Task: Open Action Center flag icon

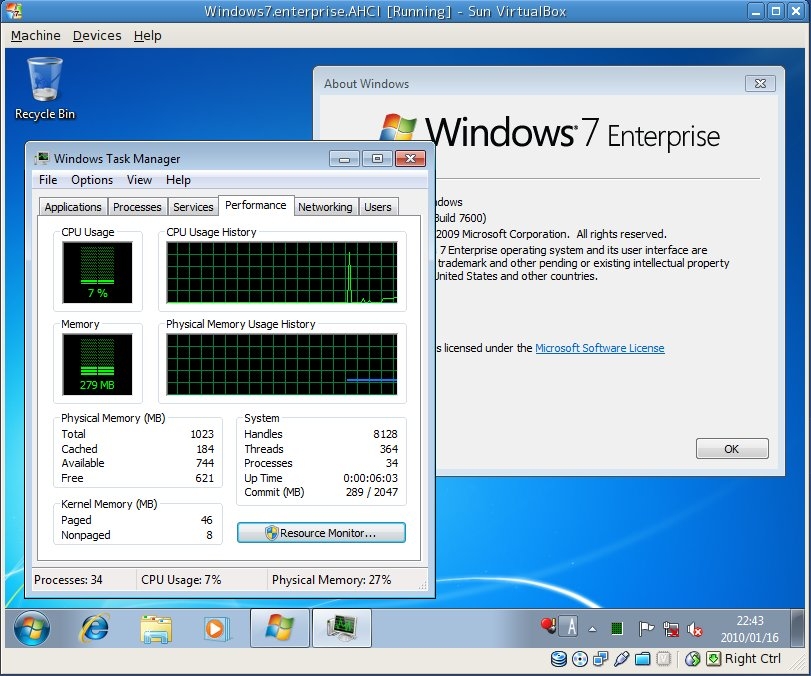Action: click(645, 629)
